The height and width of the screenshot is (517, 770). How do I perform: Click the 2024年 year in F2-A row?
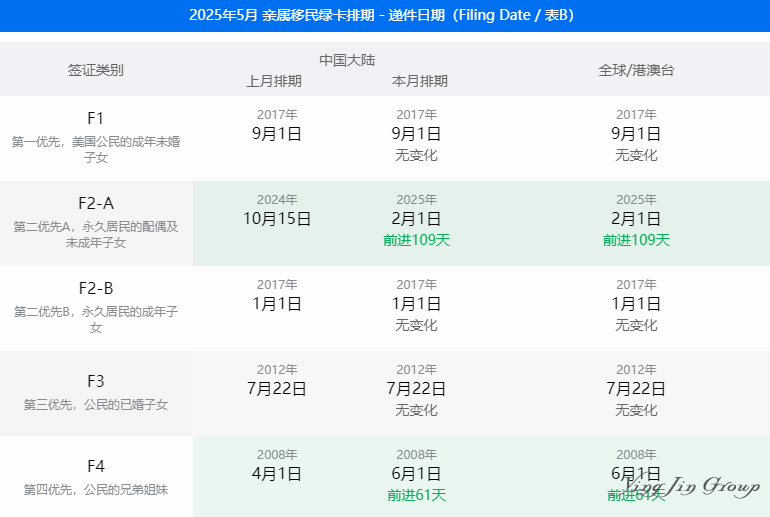pos(277,199)
